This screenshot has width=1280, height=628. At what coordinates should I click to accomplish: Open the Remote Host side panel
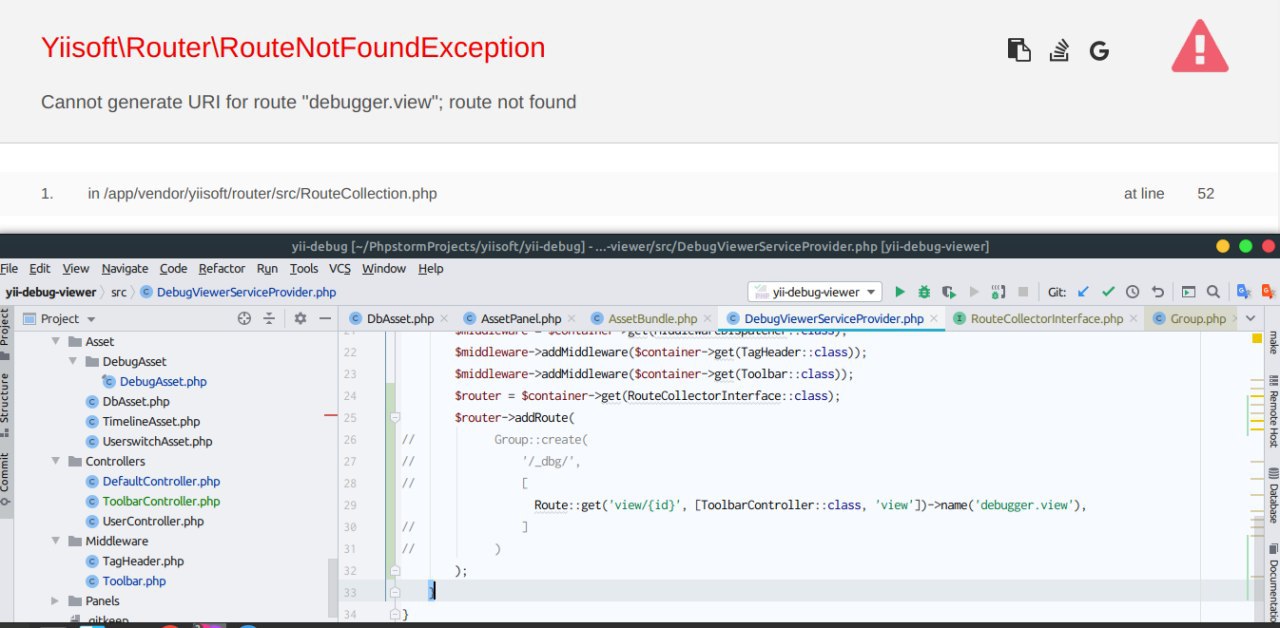(1273, 409)
